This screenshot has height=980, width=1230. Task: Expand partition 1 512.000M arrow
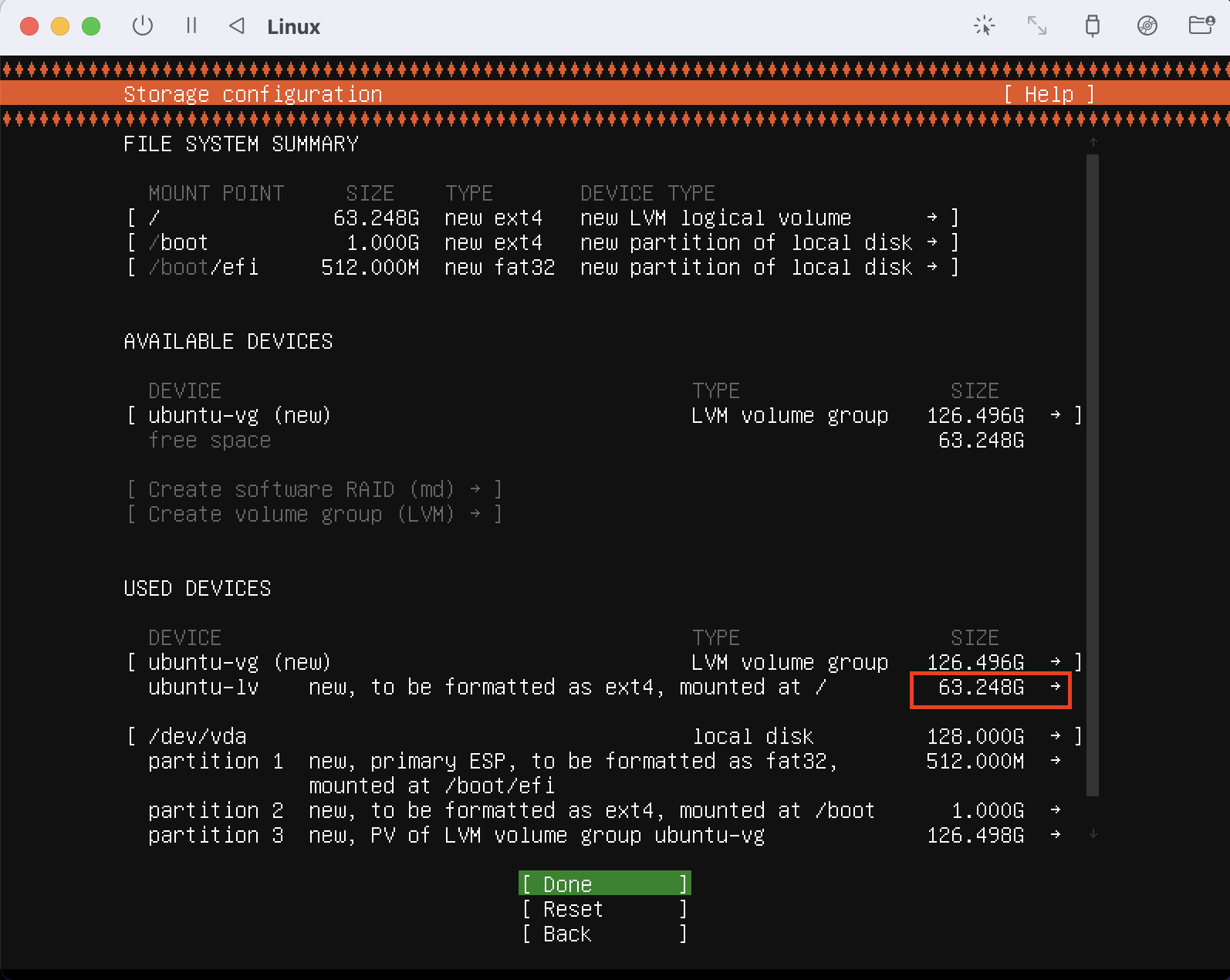click(1056, 761)
